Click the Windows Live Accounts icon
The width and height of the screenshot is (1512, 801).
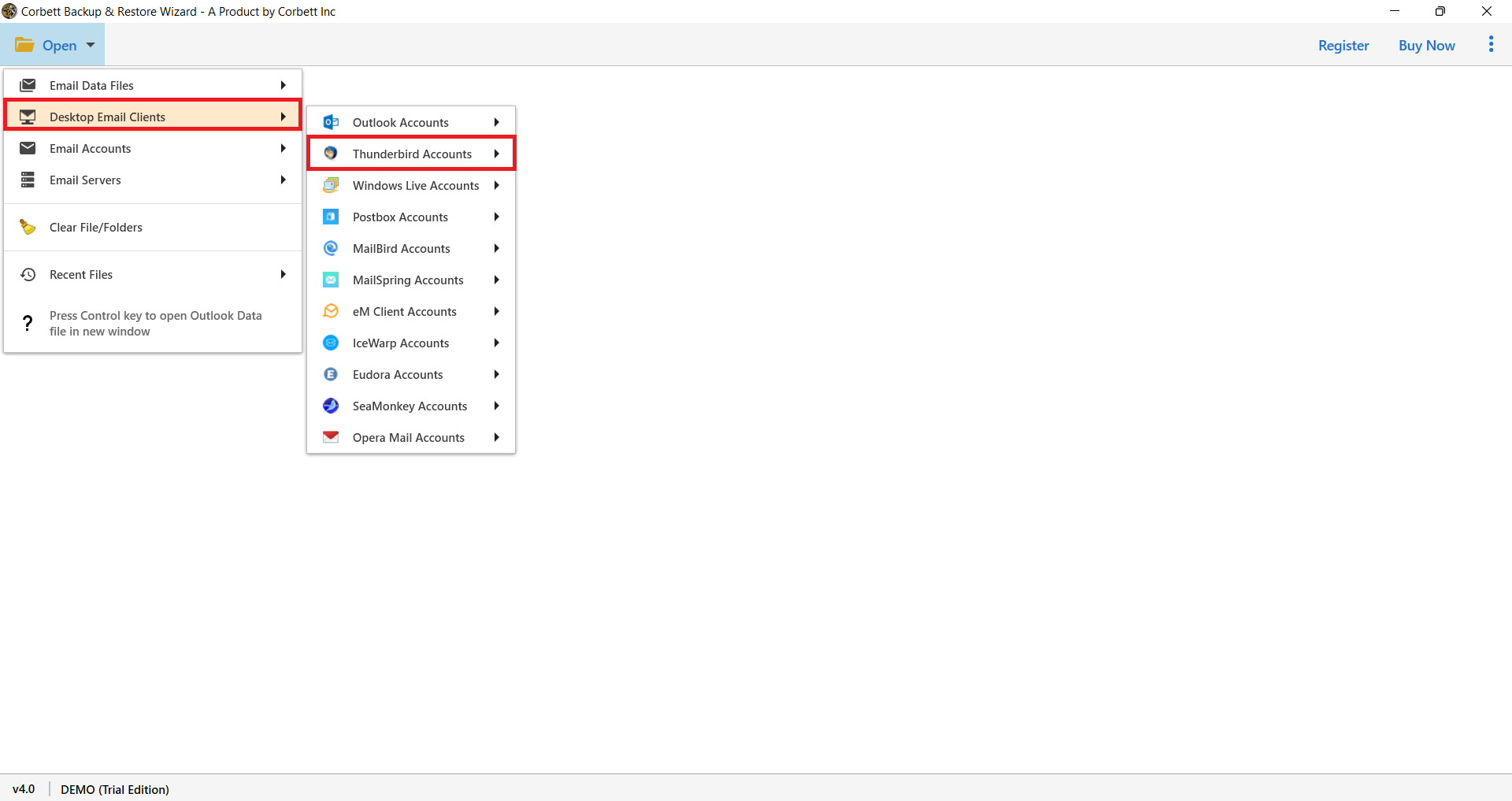pyautogui.click(x=331, y=185)
